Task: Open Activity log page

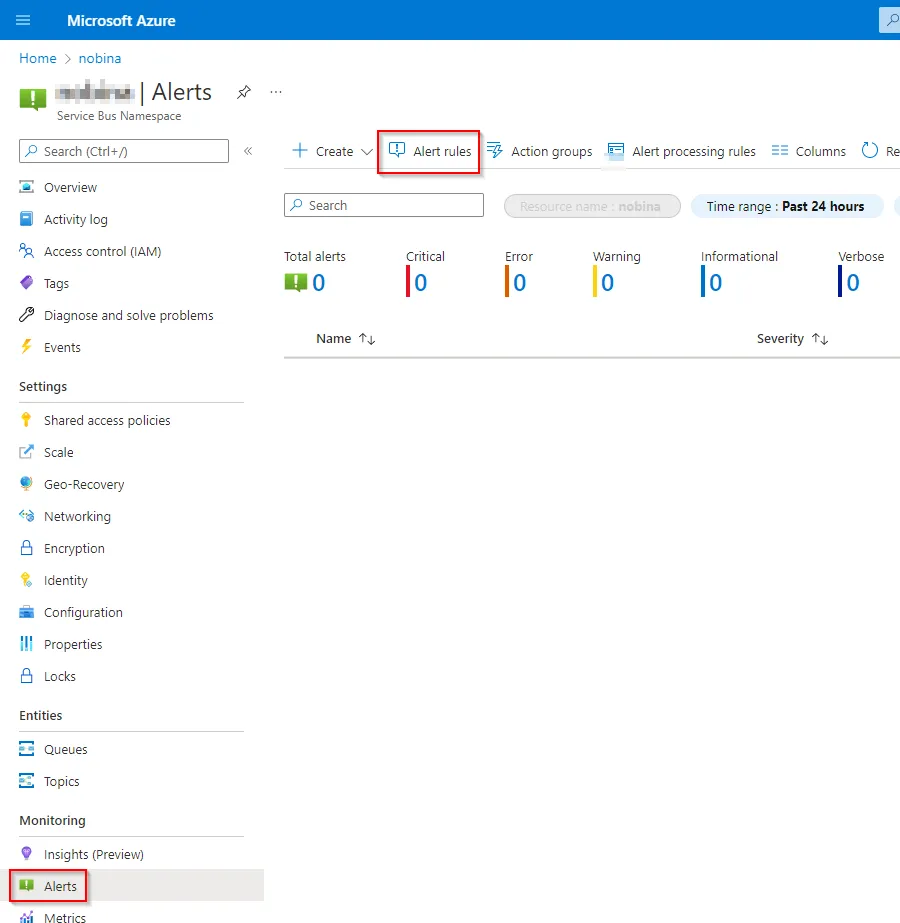Action: (76, 220)
